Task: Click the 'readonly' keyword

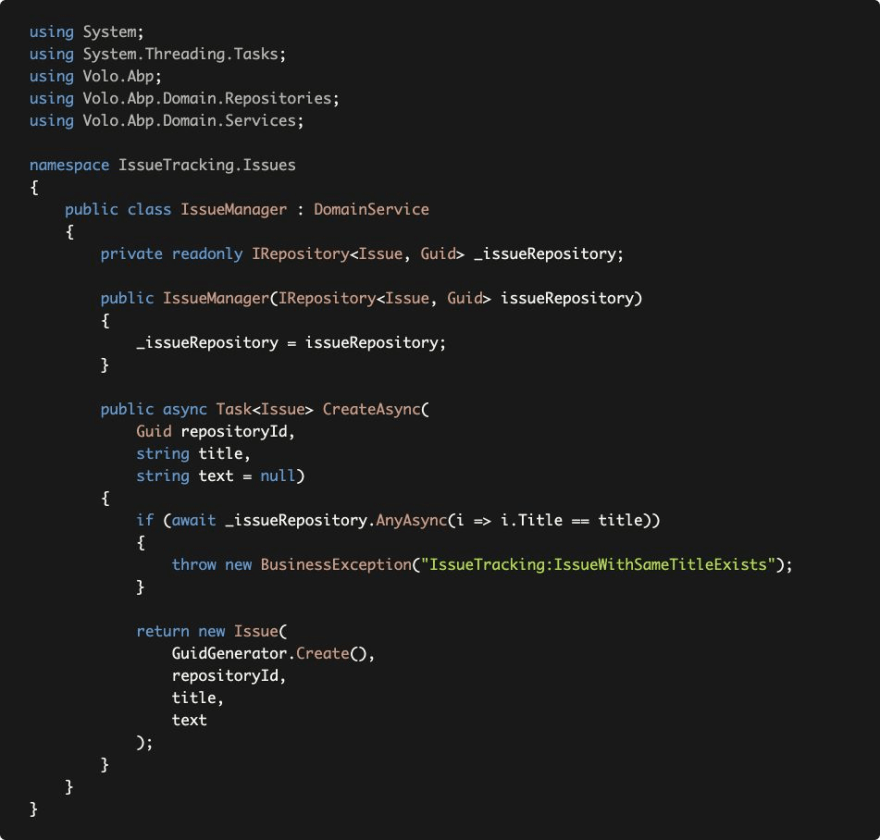Action: (x=207, y=254)
